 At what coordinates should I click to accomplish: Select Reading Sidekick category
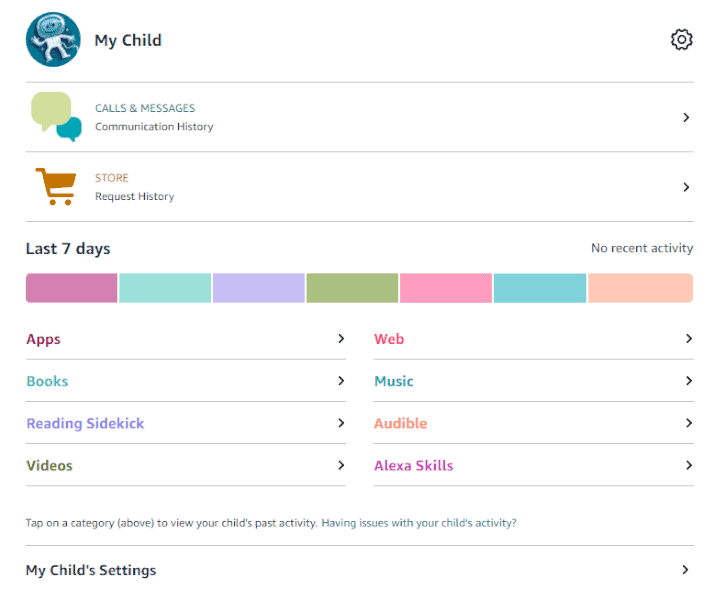(x=85, y=423)
